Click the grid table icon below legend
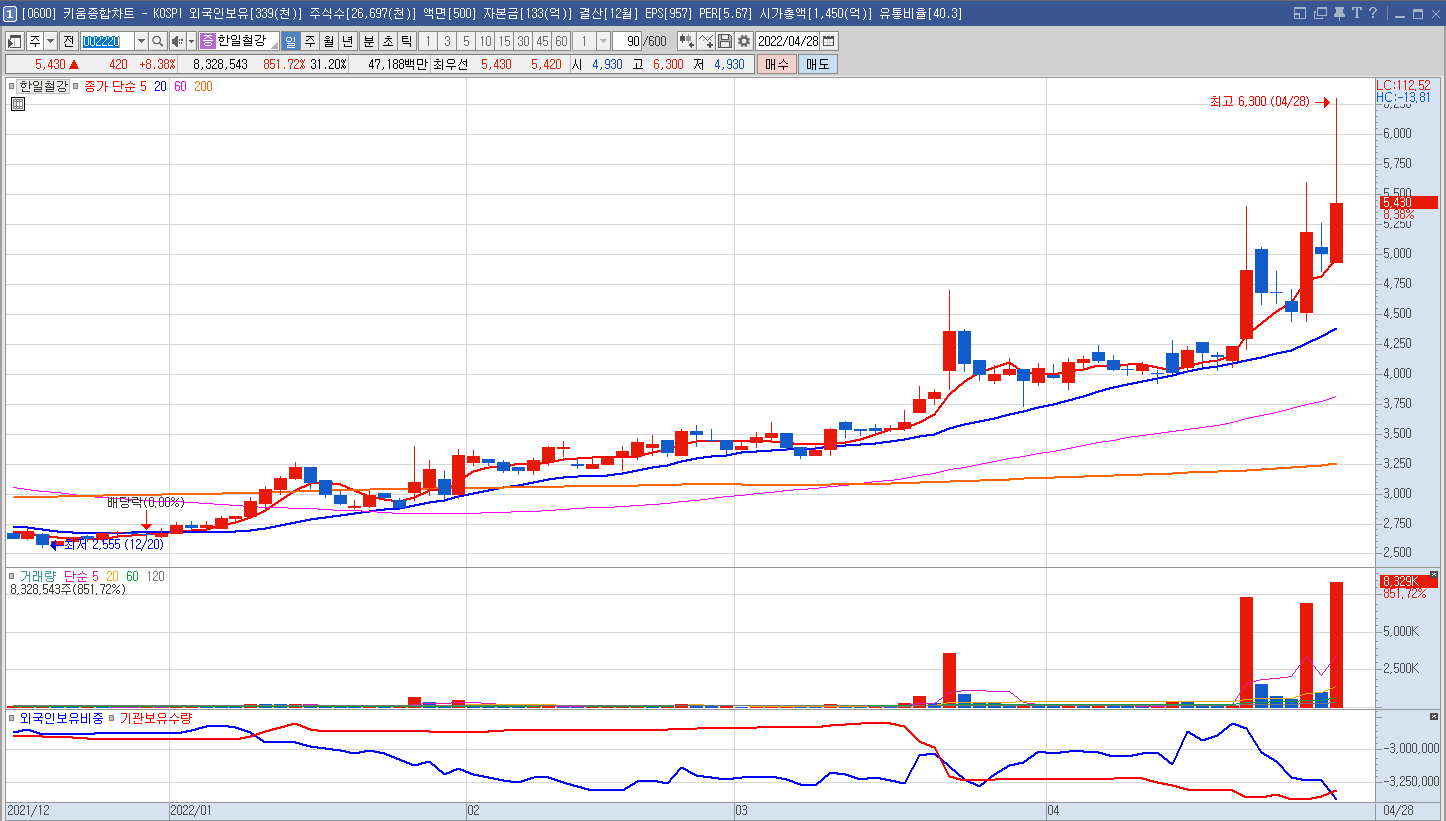The height and width of the screenshot is (821, 1446). coord(17,103)
